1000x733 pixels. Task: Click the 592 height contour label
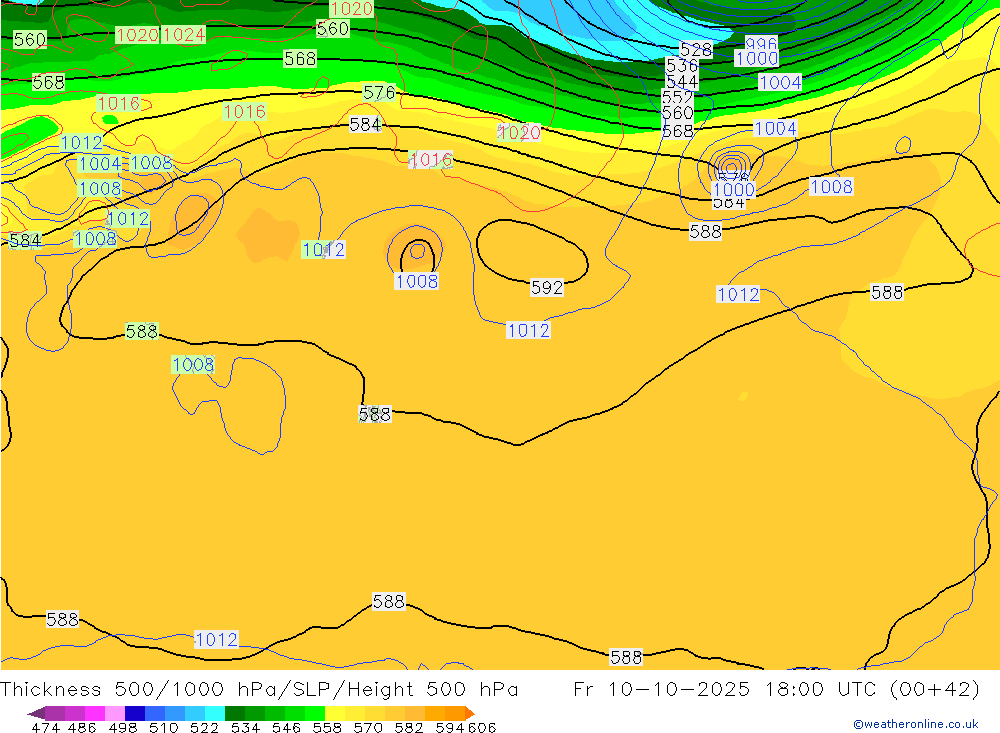click(547, 288)
